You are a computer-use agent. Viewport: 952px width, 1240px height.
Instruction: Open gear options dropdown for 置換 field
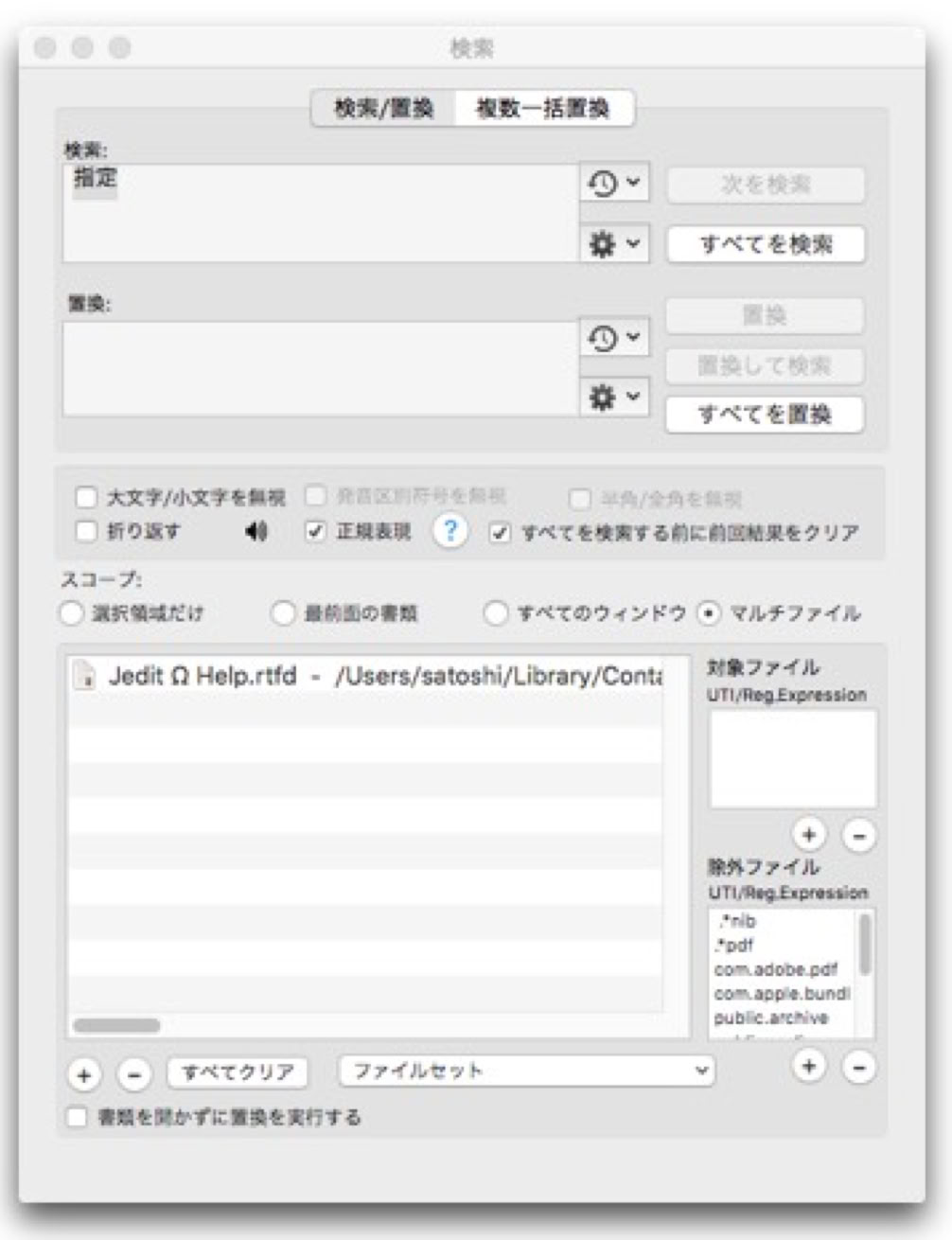[x=614, y=398]
